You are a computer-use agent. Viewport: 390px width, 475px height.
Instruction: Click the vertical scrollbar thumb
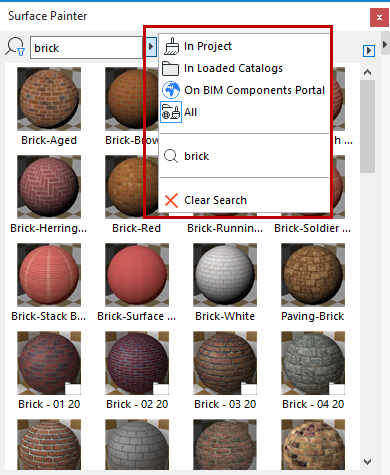(367, 126)
